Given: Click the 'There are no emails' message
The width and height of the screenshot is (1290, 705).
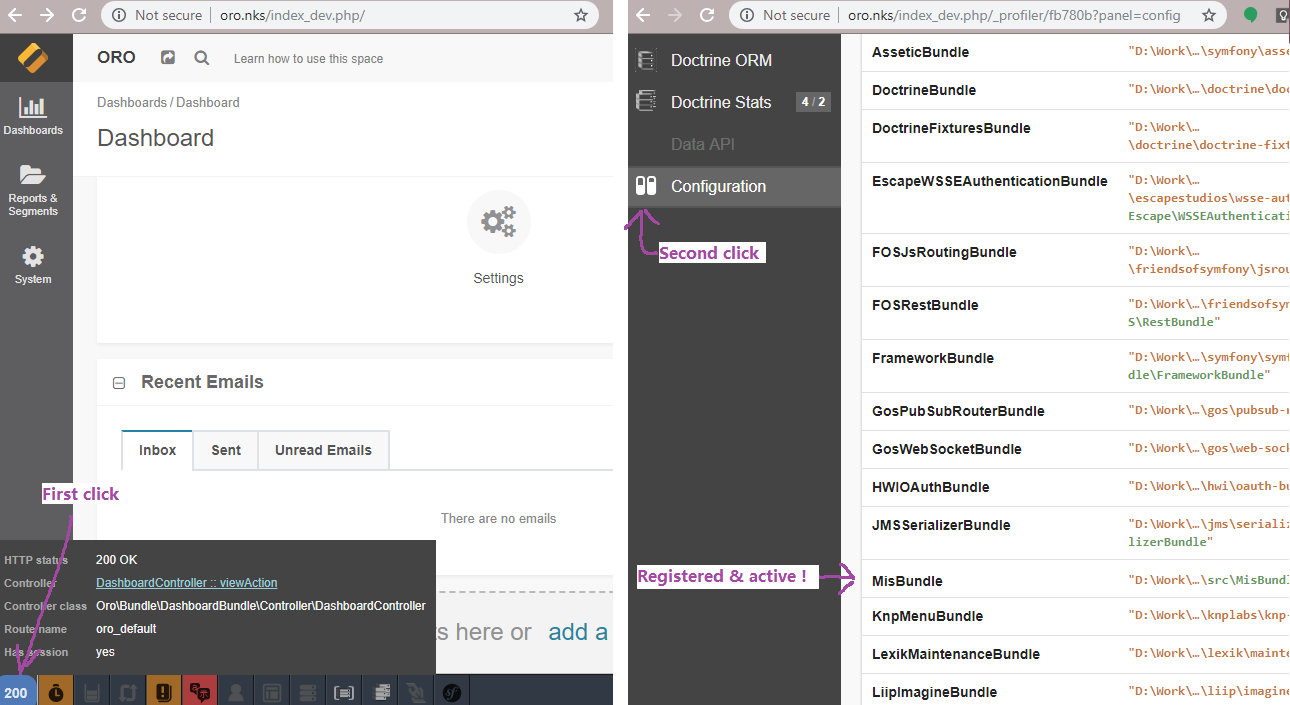Looking at the screenshot, I should pyautogui.click(x=498, y=518).
